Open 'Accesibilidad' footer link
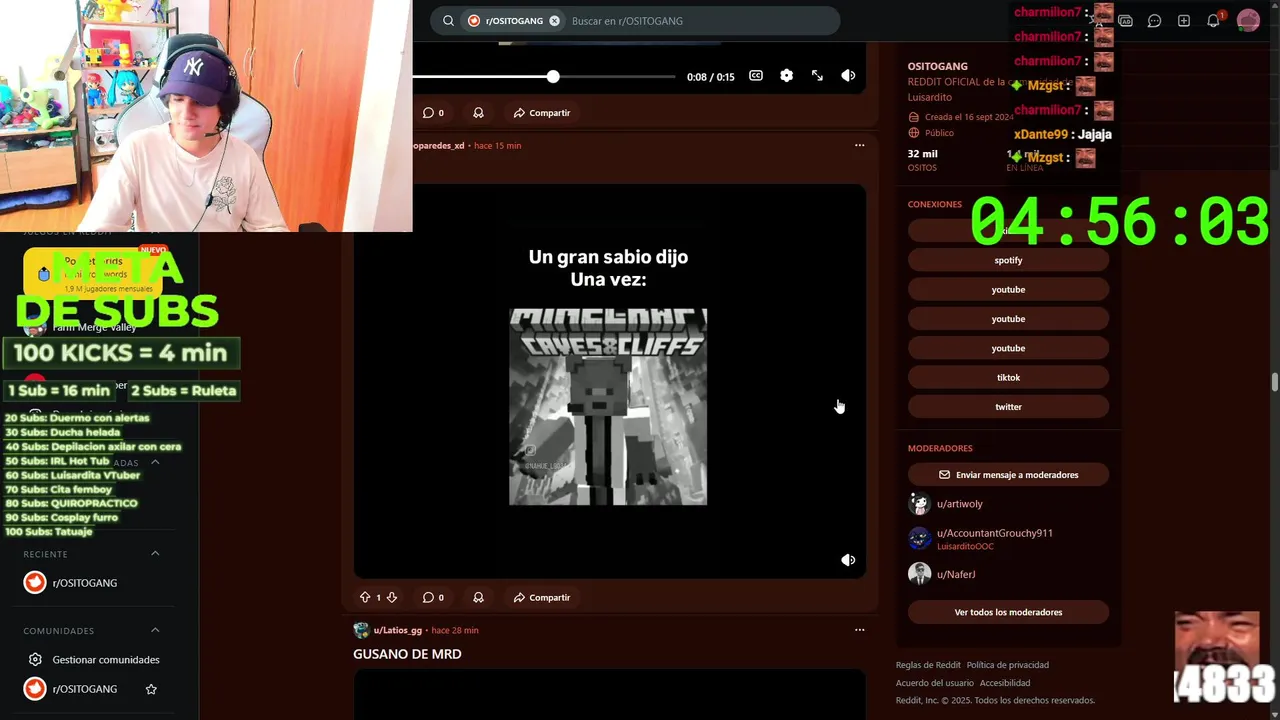The height and width of the screenshot is (720, 1280). coord(1004,683)
